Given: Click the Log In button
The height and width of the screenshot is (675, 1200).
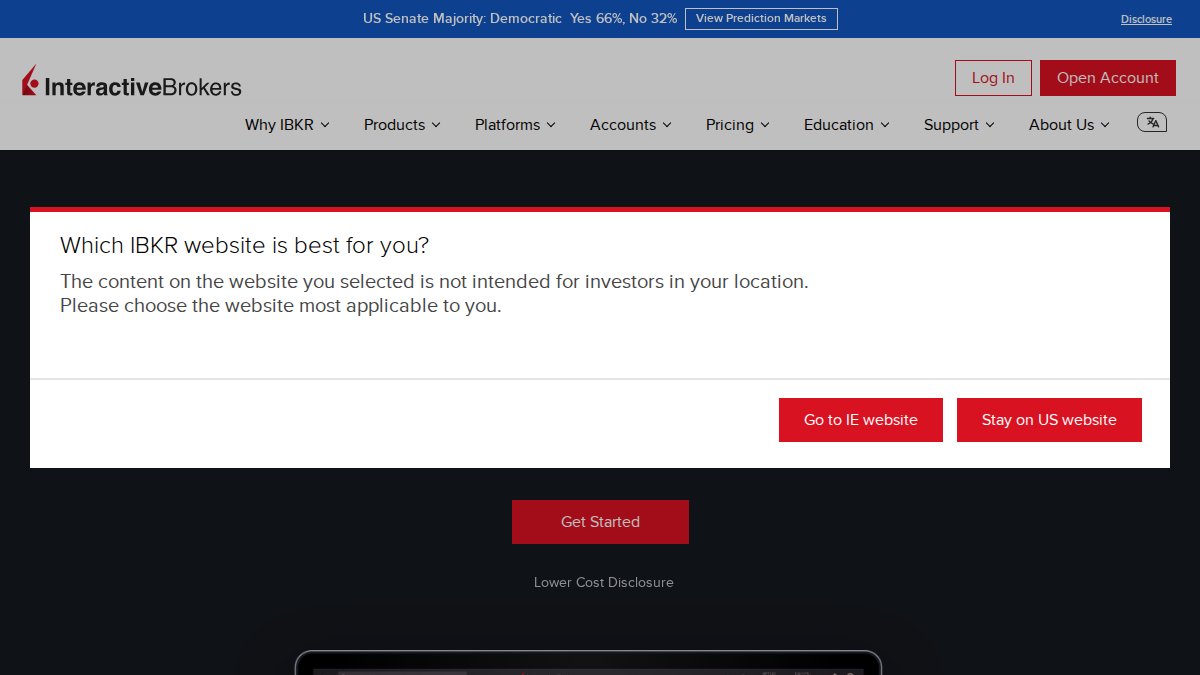Looking at the screenshot, I should coord(993,78).
